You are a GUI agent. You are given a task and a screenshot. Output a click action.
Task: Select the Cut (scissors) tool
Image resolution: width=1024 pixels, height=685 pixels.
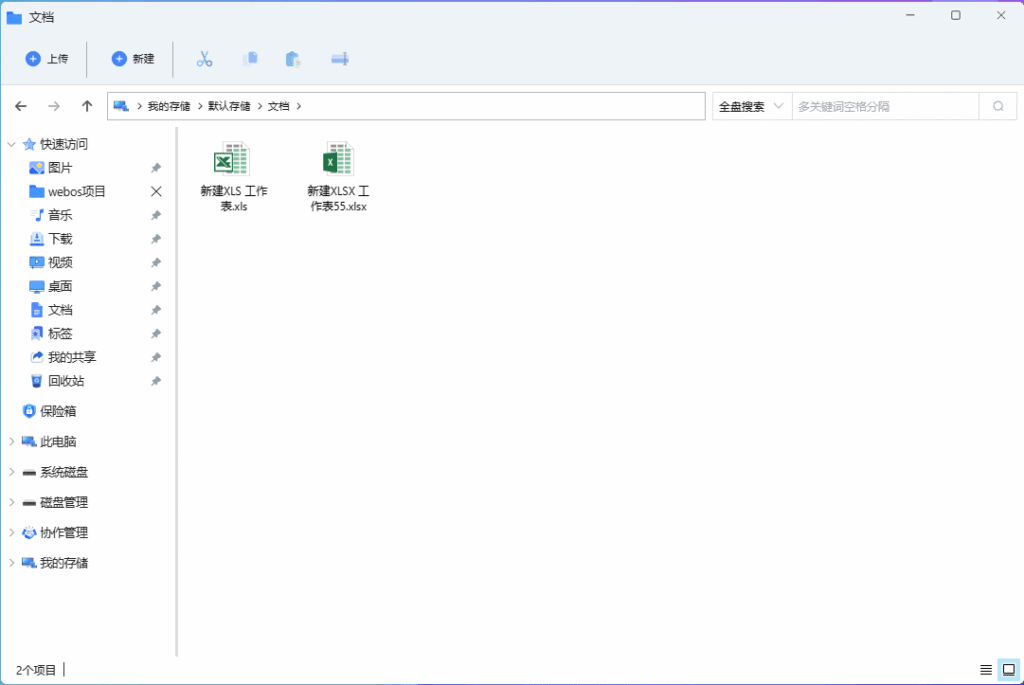pyautogui.click(x=204, y=59)
